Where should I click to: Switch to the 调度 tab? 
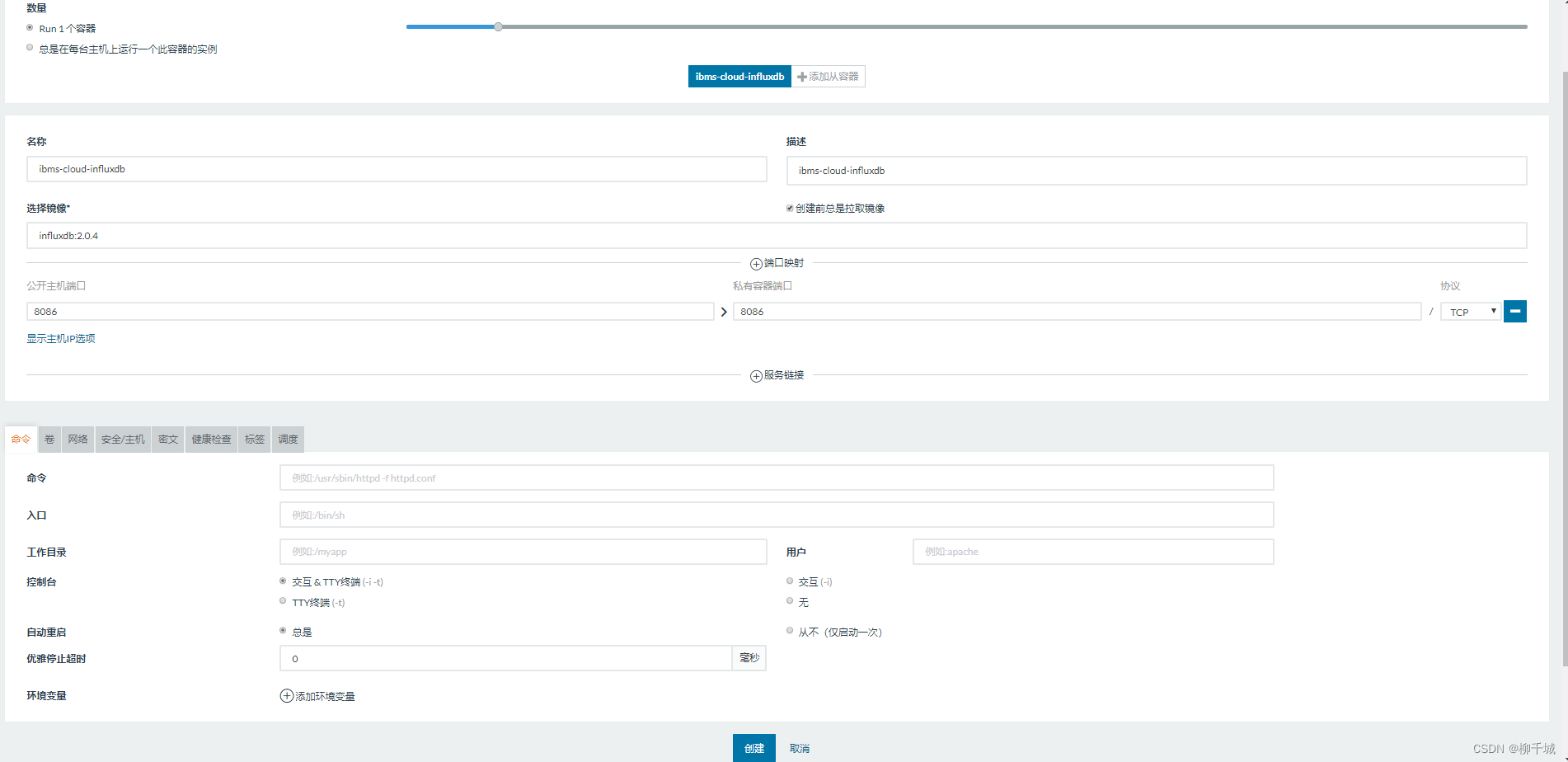(288, 440)
